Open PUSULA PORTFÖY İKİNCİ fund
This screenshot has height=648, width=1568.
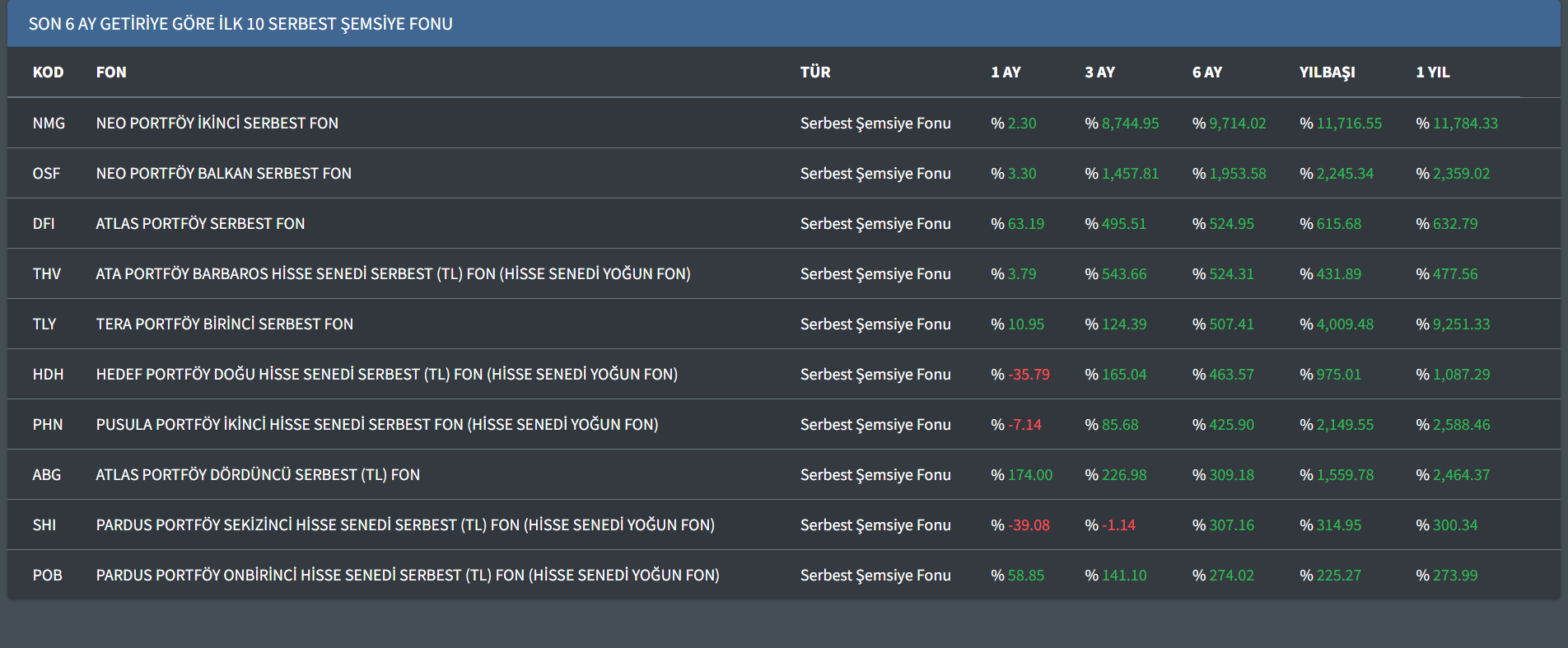pyautogui.click(x=376, y=425)
